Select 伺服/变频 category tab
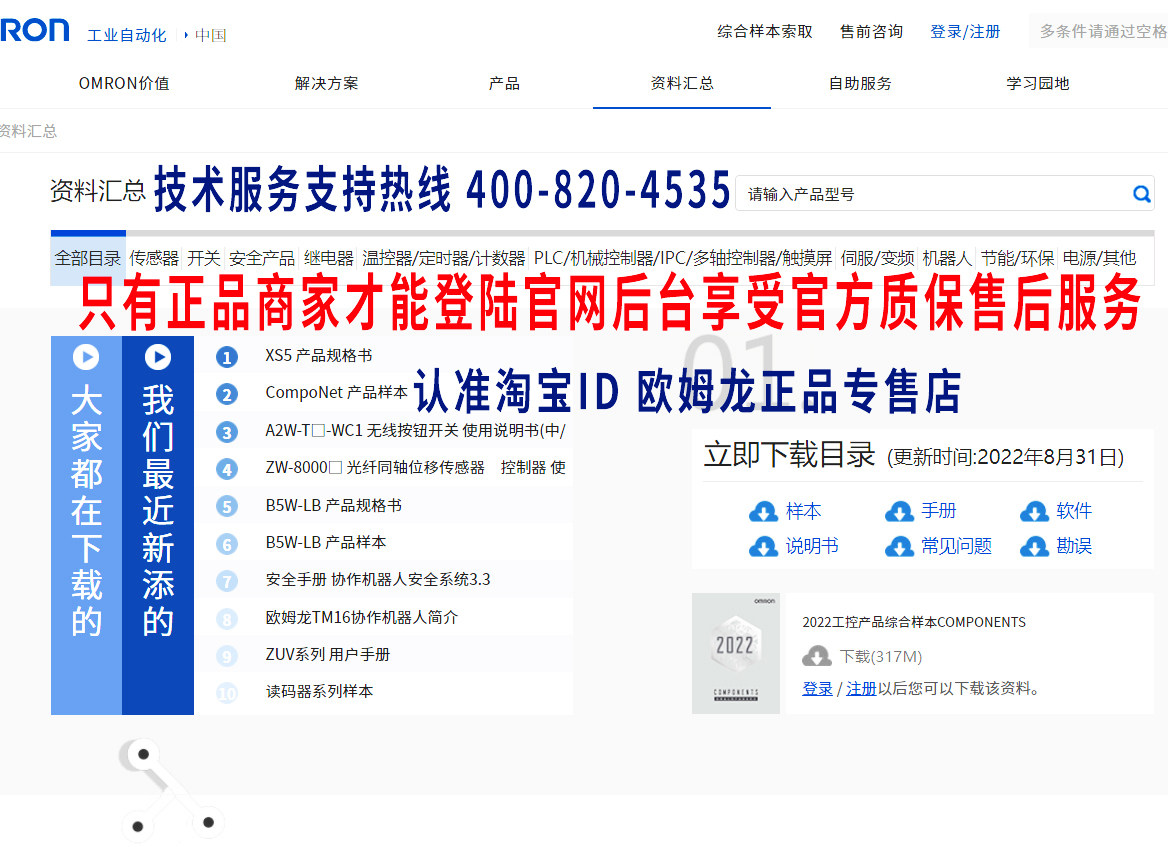 pos(877,258)
